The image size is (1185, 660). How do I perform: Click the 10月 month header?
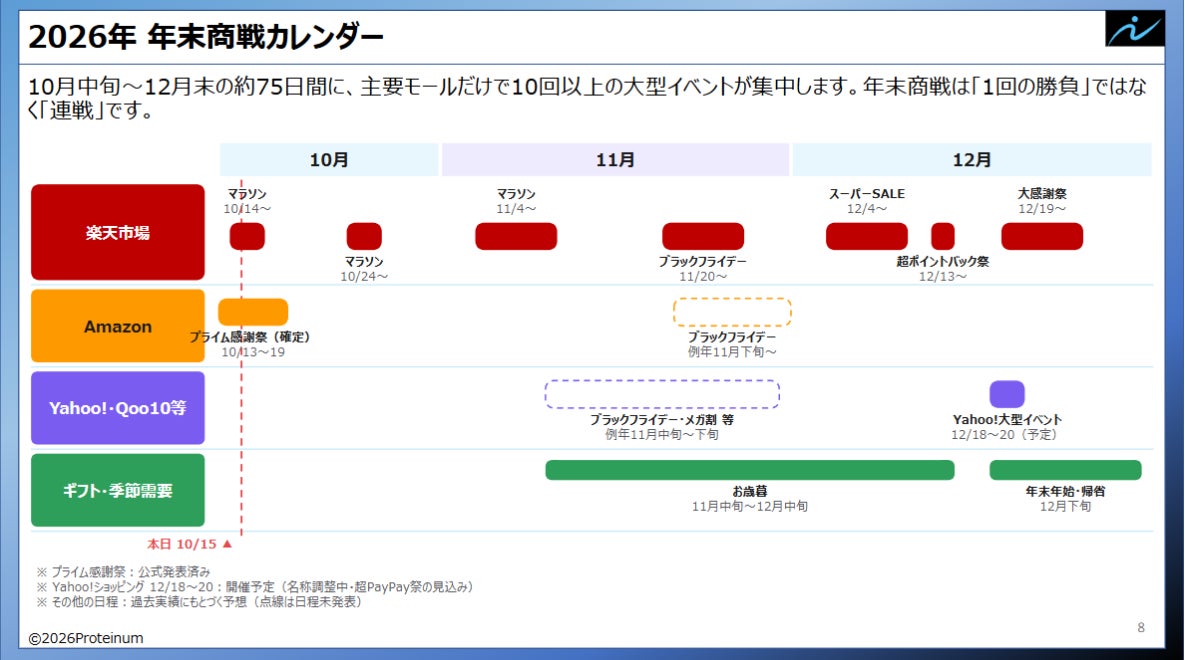(x=329, y=160)
